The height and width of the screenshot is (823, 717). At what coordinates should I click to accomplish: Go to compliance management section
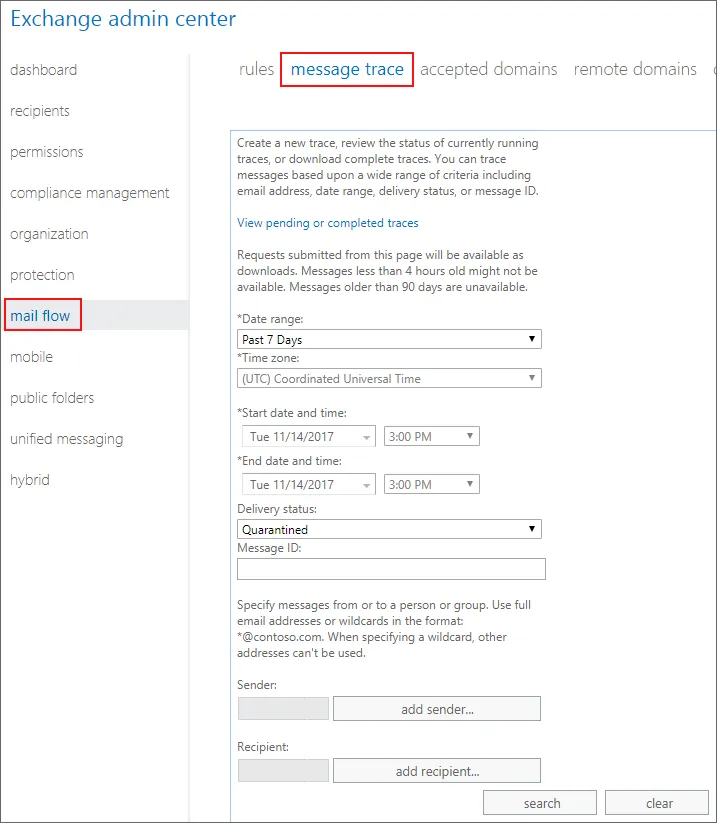click(90, 193)
